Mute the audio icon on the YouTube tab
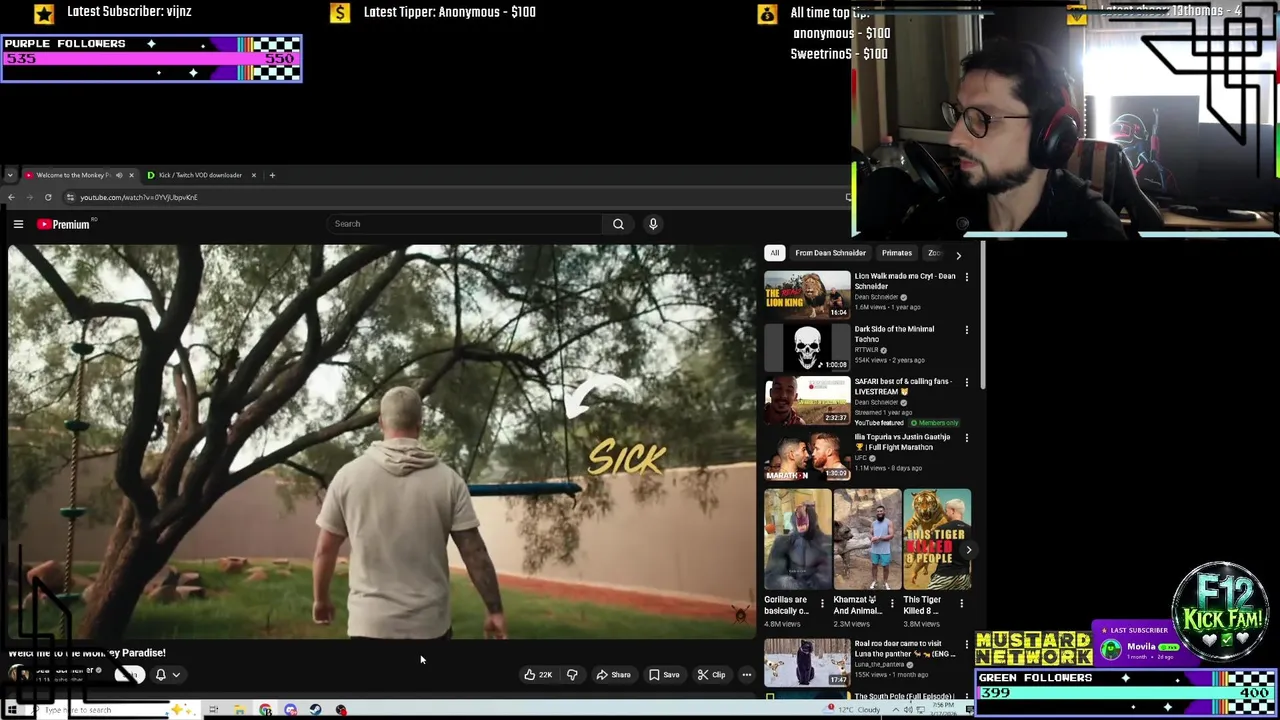This screenshot has height=720, width=1280. pos(118,175)
